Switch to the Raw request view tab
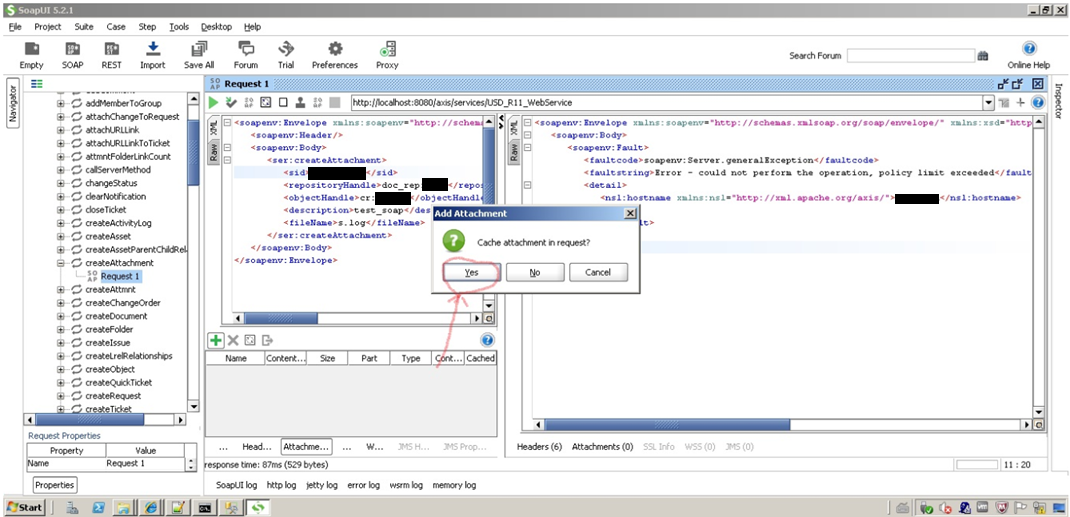The width and height of the screenshot is (1070, 517). [x=213, y=151]
